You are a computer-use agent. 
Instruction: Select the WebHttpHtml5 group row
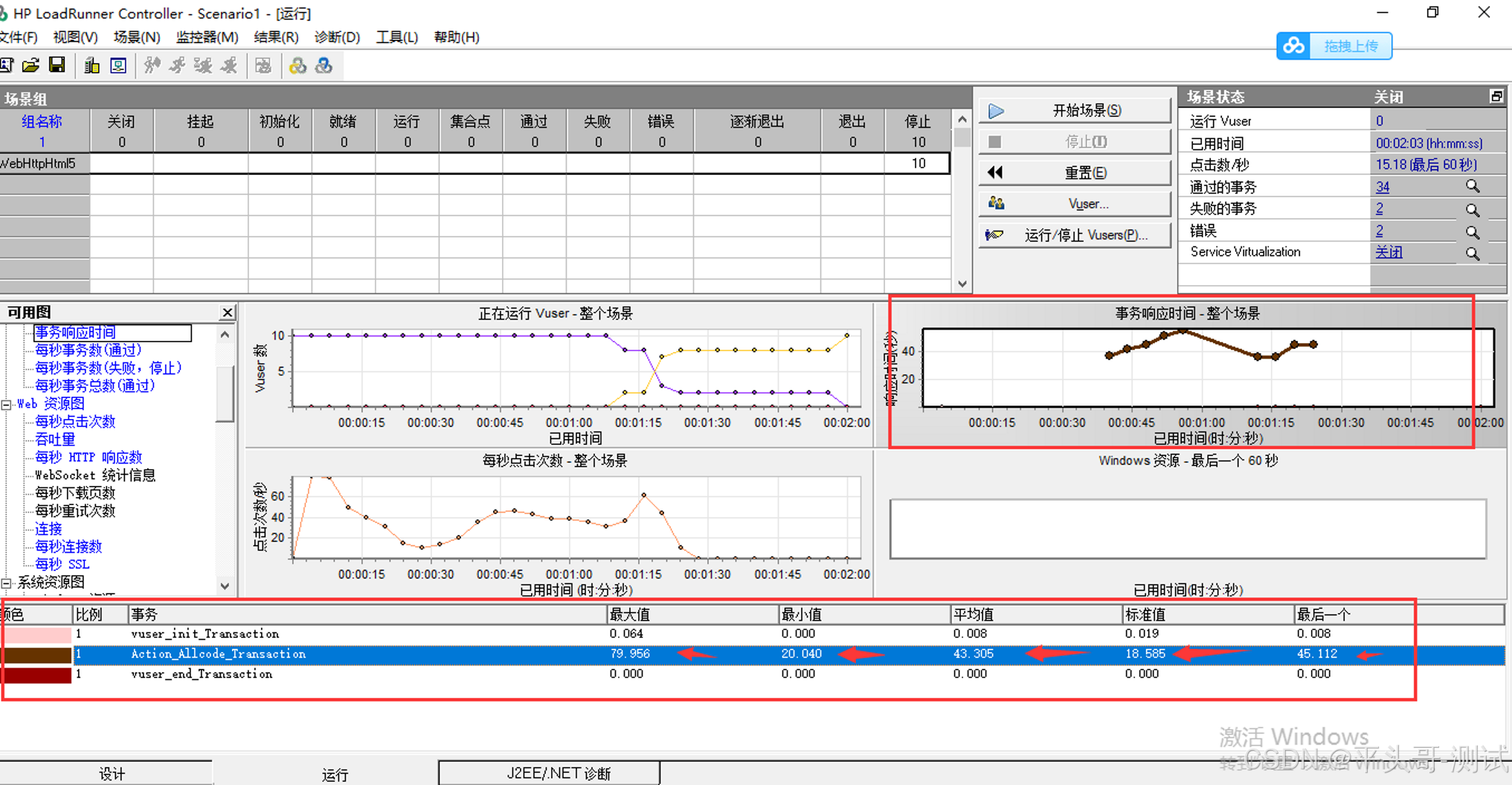click(x=474, y=164)
